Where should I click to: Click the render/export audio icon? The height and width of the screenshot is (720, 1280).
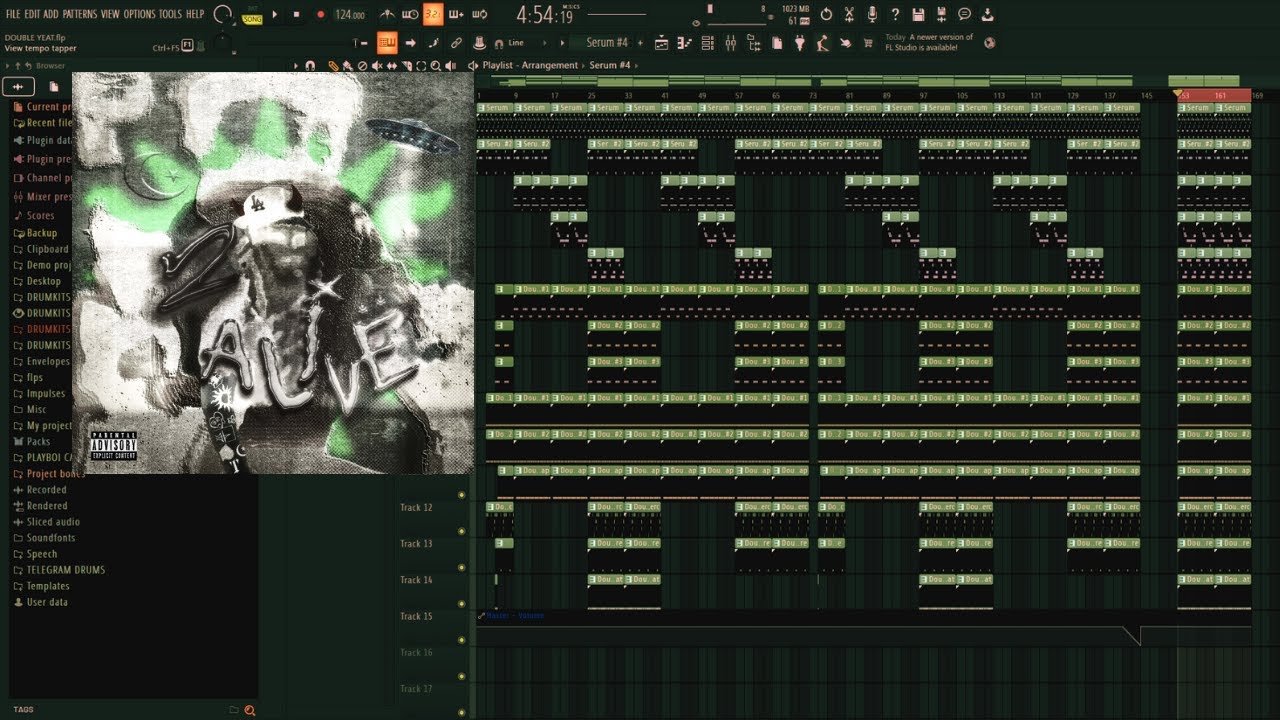coord(941,14)
